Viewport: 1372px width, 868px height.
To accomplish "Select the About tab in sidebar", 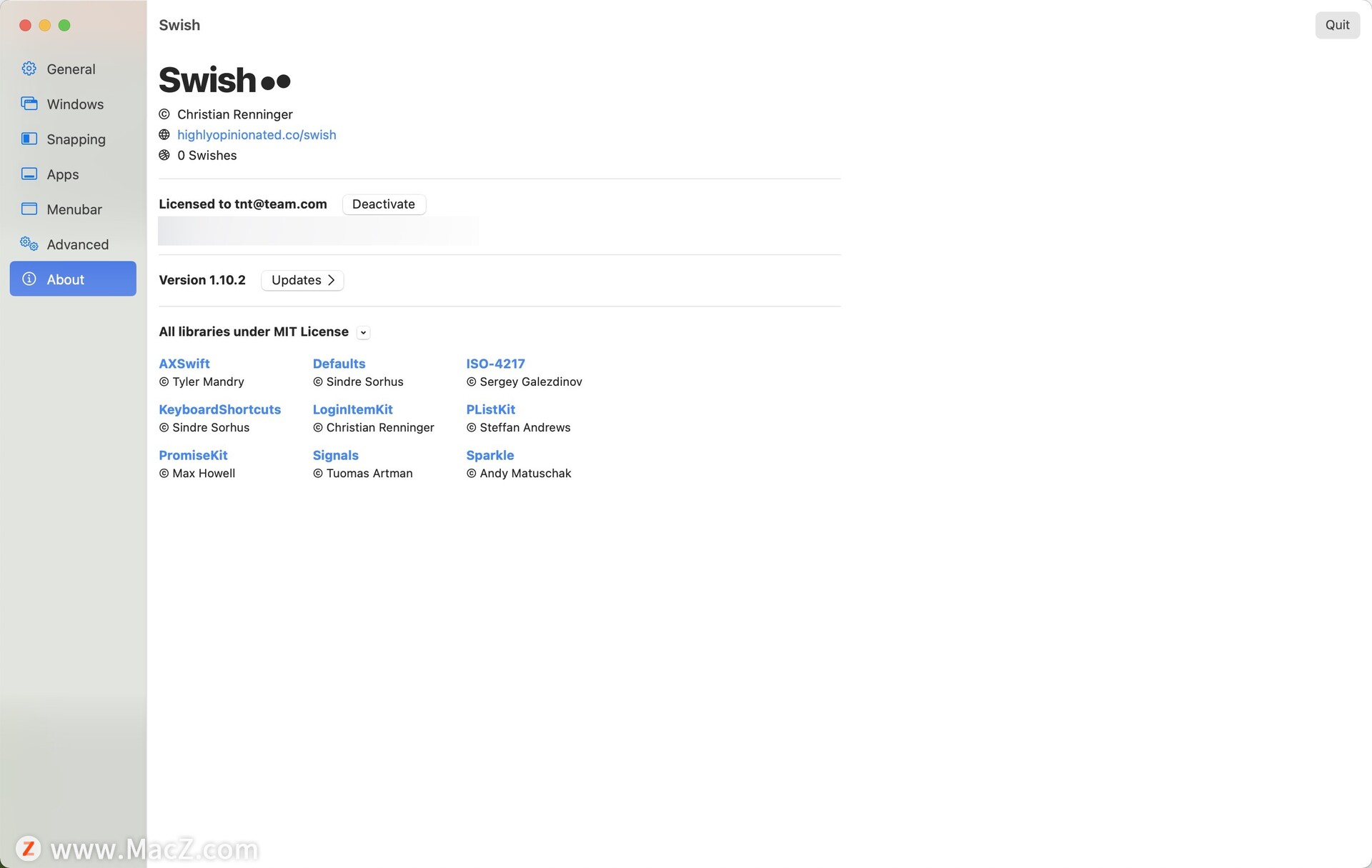I will (x=73, y=278).
